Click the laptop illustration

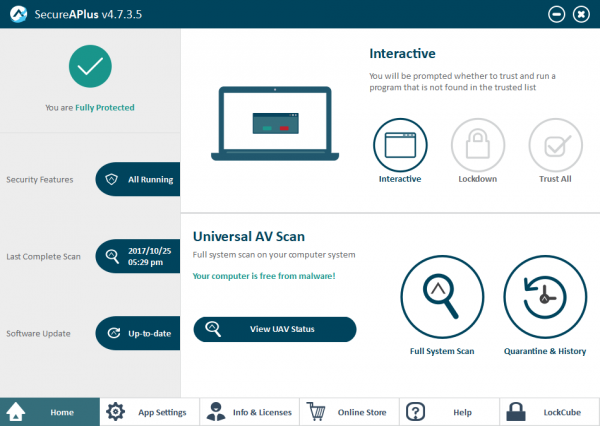tap(275, 124)
